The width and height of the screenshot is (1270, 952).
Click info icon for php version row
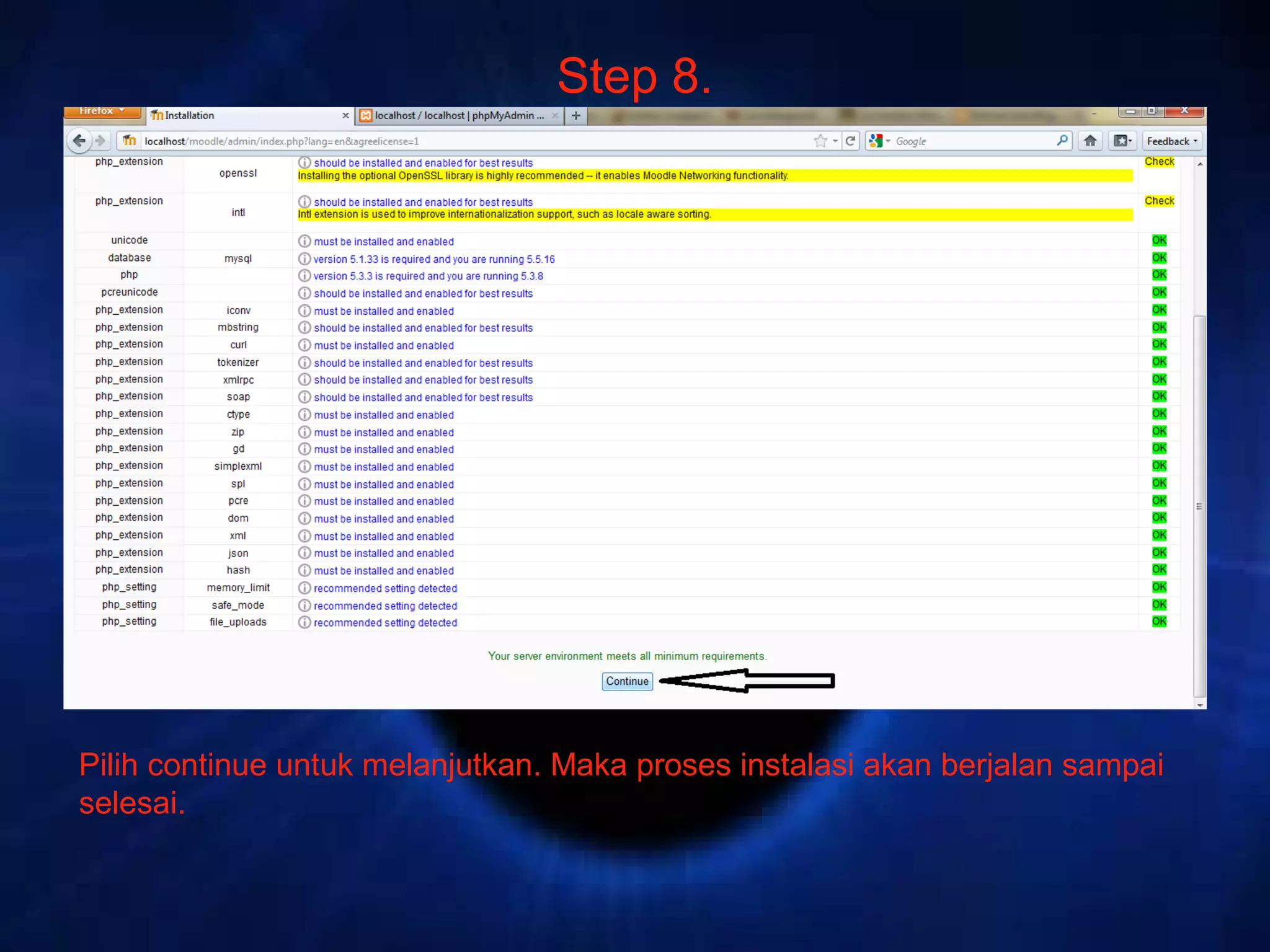(x=304, y=275)
